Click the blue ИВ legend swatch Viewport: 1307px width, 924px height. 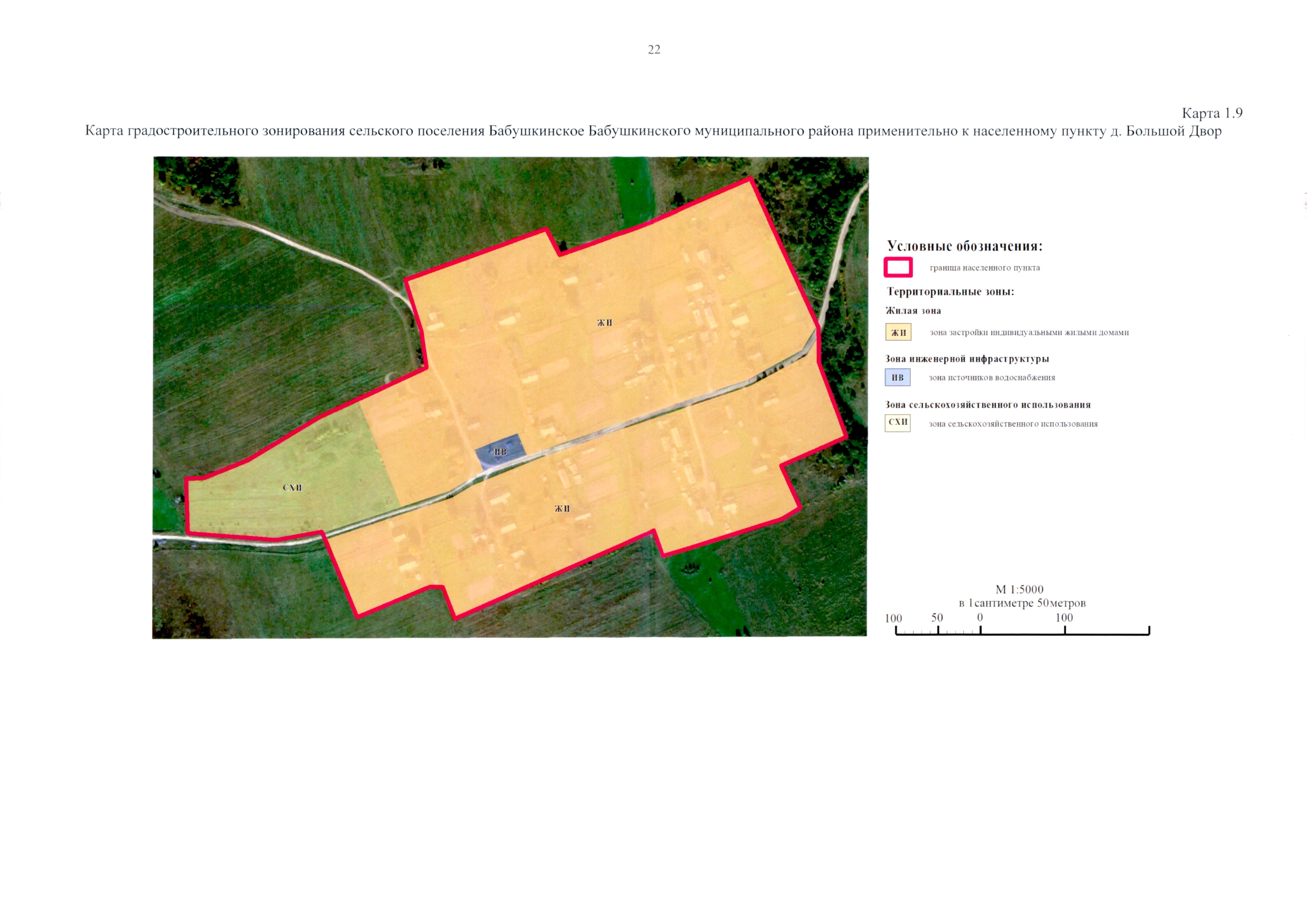(x=897, y=377)
